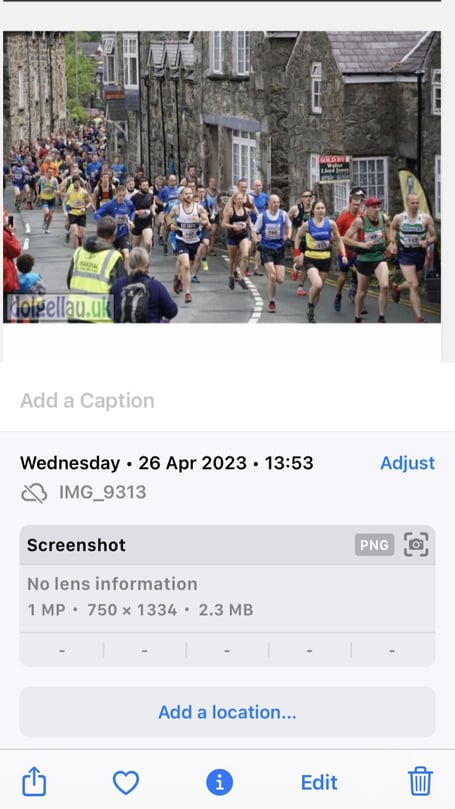This screenshot has height=809, width=455.
Task: Tap the Wednesday 26 Apr 2023 date
Action: click(167, 463)
